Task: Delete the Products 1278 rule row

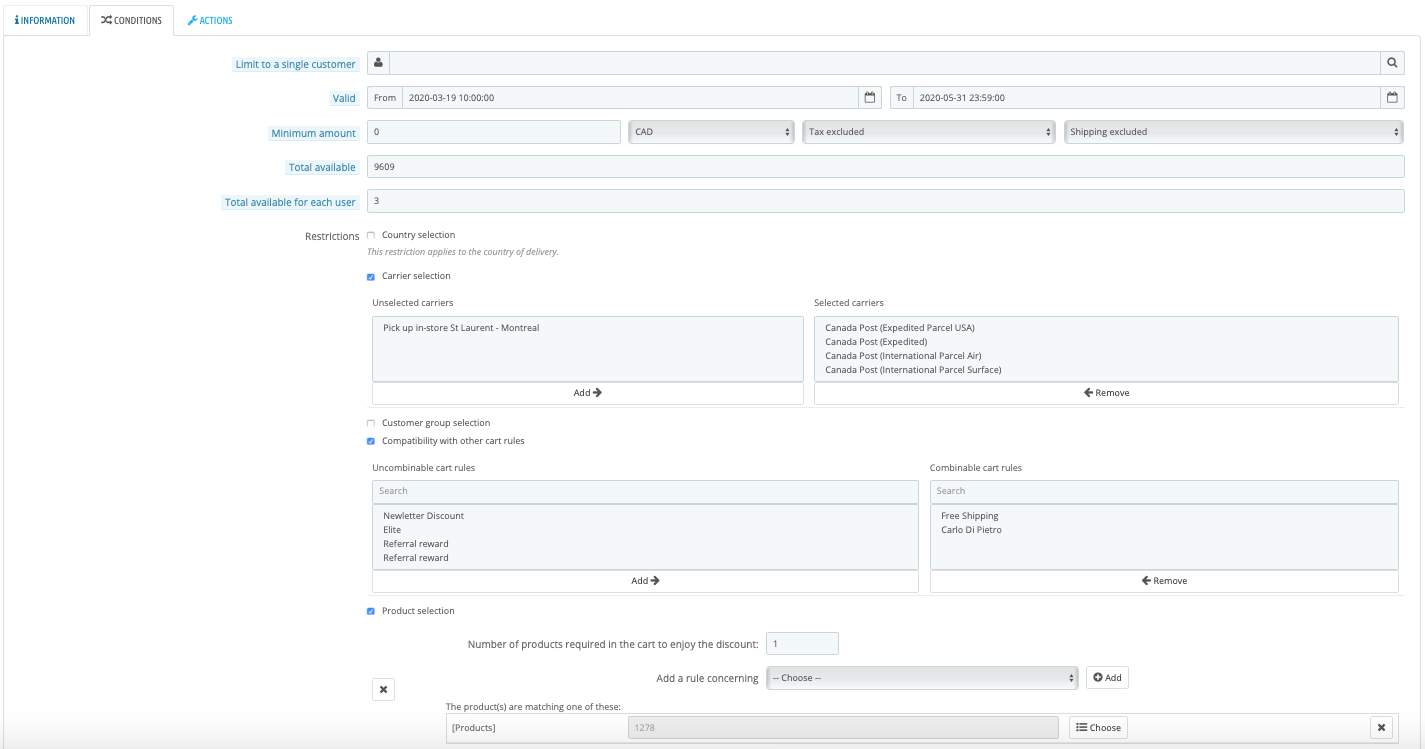Action: coord(1381,727)
